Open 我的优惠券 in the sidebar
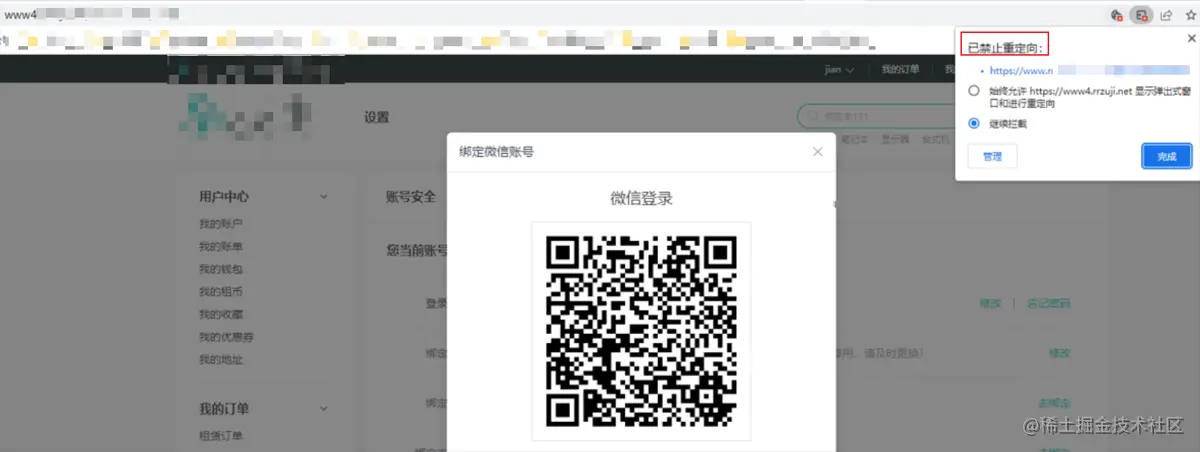1200x452 pixels. 226,337
